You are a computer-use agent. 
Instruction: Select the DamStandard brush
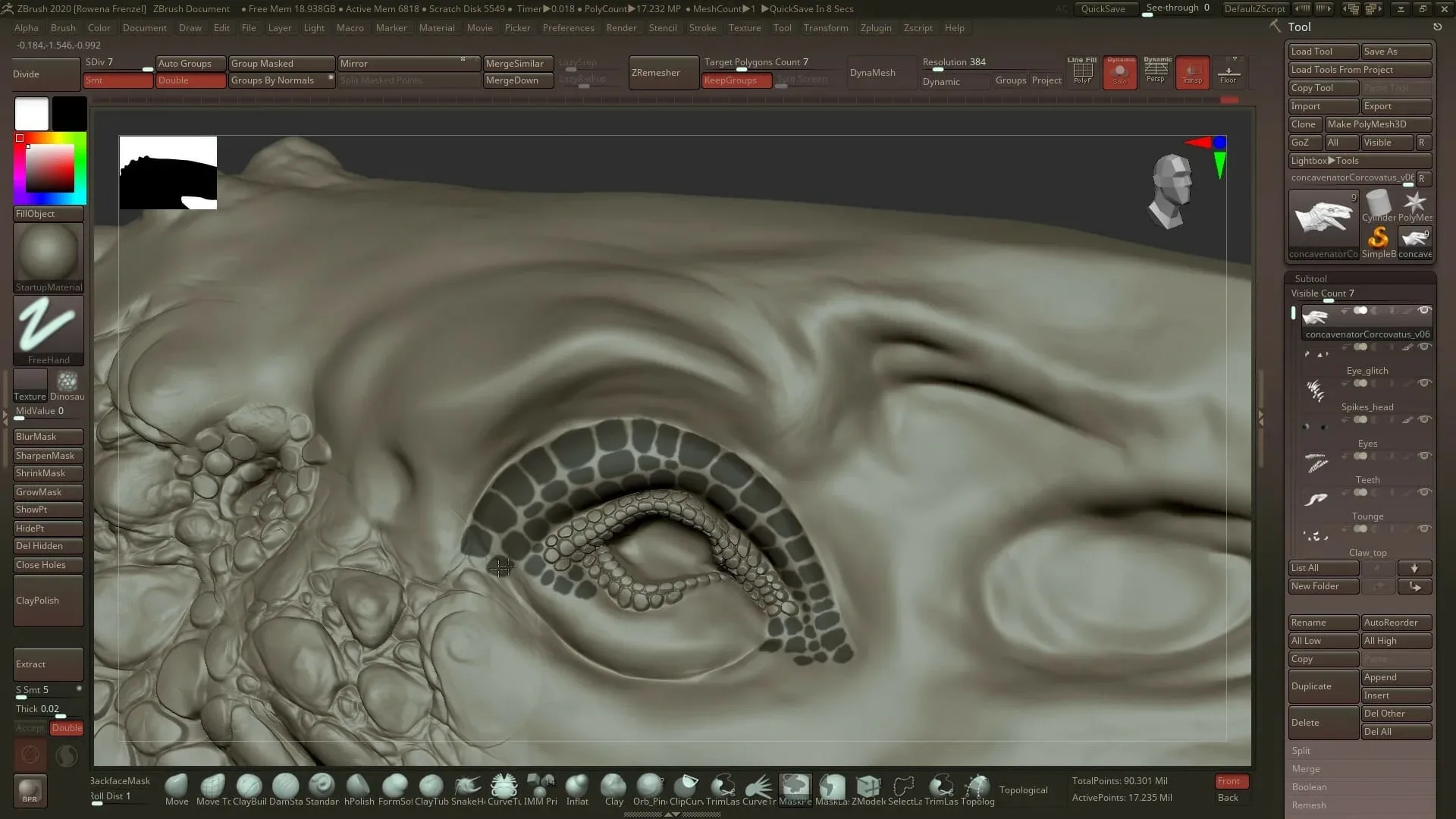[x=286, y=785]
